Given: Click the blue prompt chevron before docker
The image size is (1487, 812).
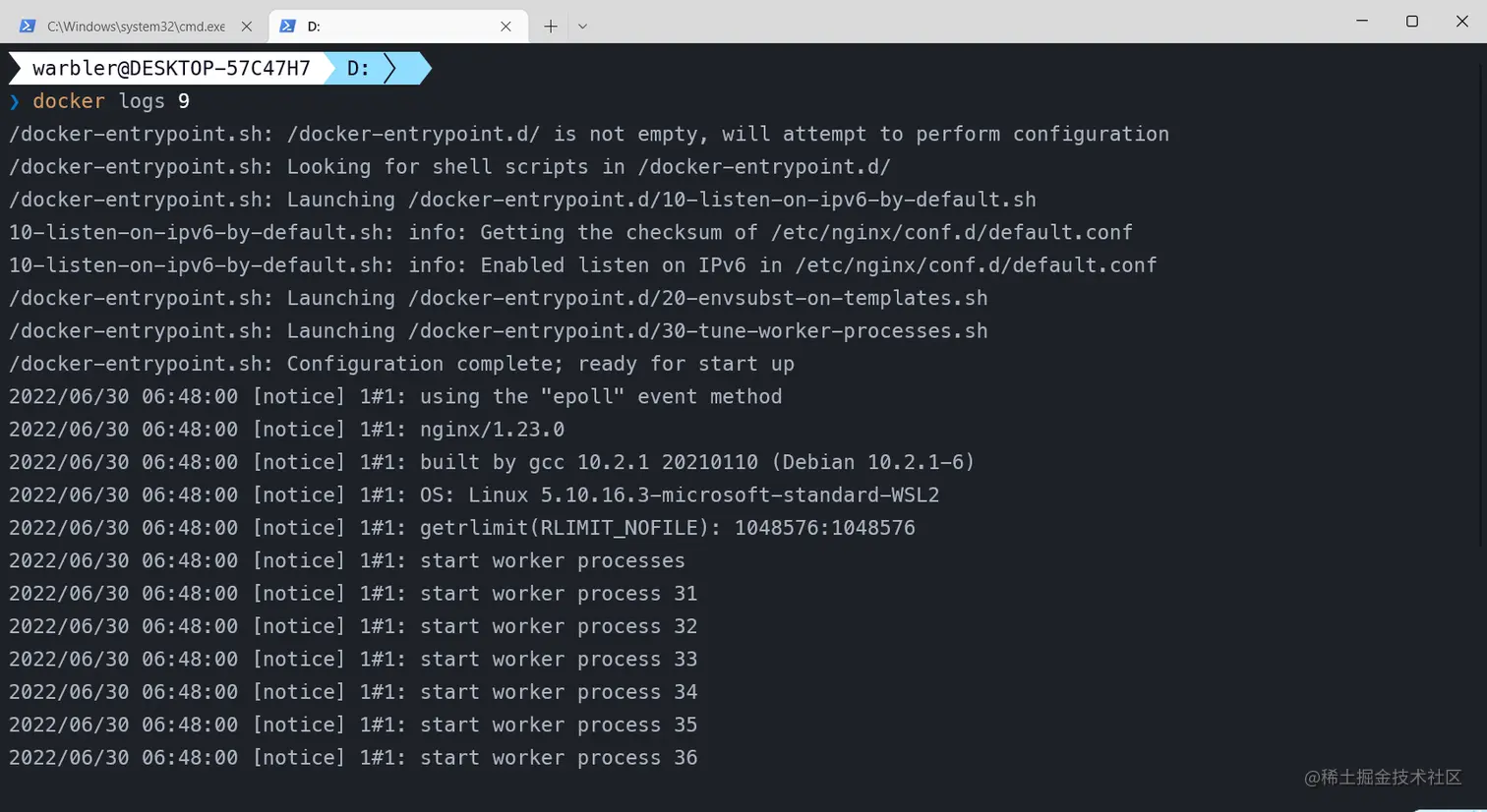Looking at the screenshot, I should click(x=15, y=101).
